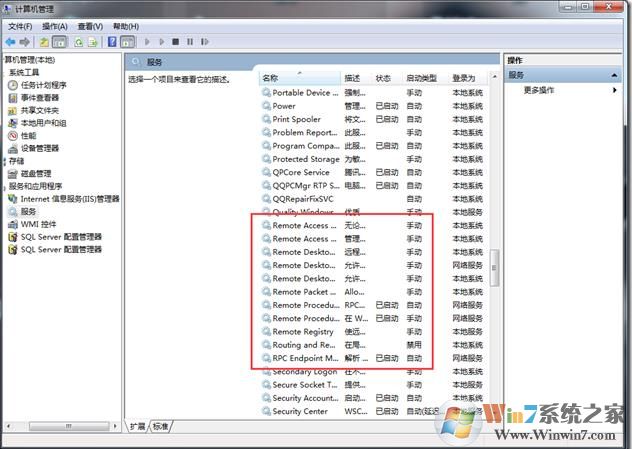The height and width of the screenshot is (449, 632).
Task: Open 任务计划程序 in the tree
Action: [37, 85]
